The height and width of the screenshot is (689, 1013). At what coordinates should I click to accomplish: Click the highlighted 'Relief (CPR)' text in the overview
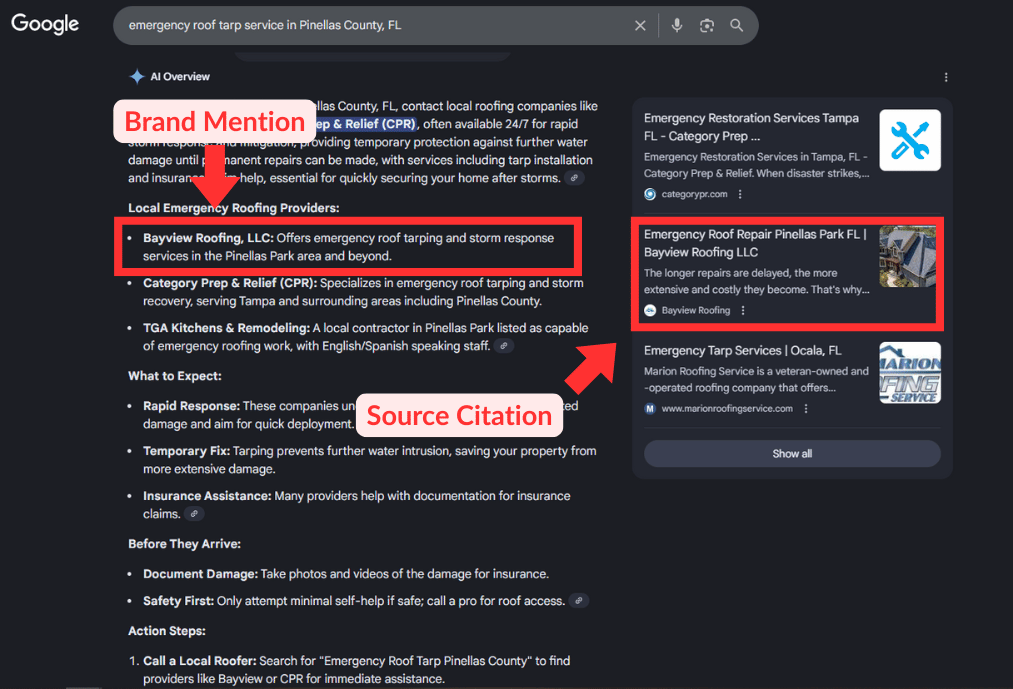coord(379,124)
